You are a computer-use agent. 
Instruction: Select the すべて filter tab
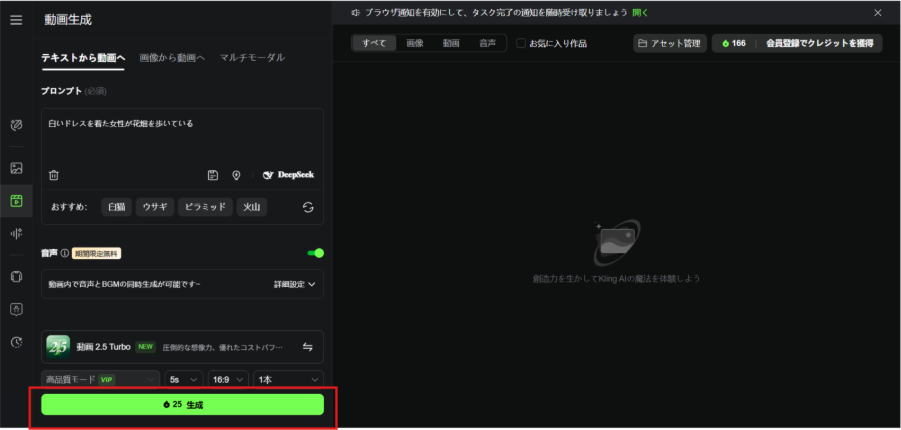click(x=374, y=43)
